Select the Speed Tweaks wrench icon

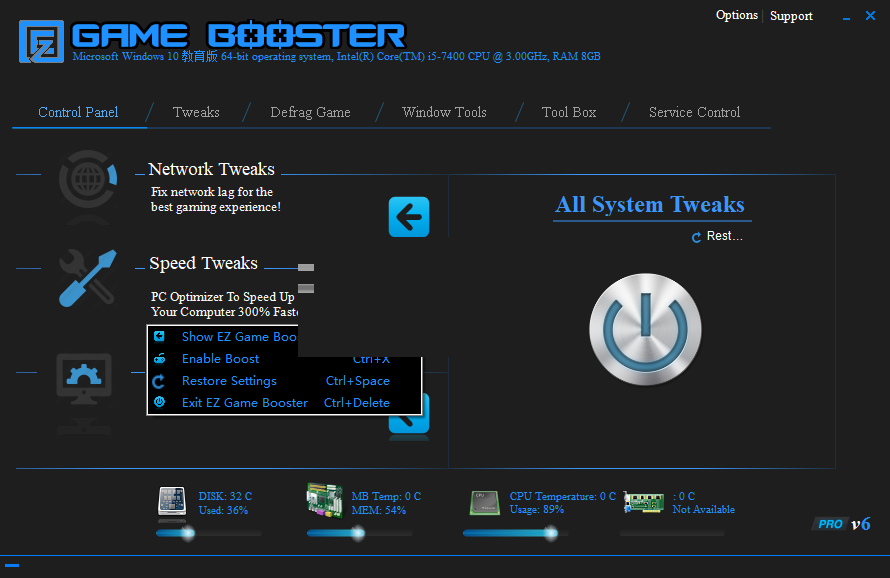pyautogui.click(x=88, y=280)
